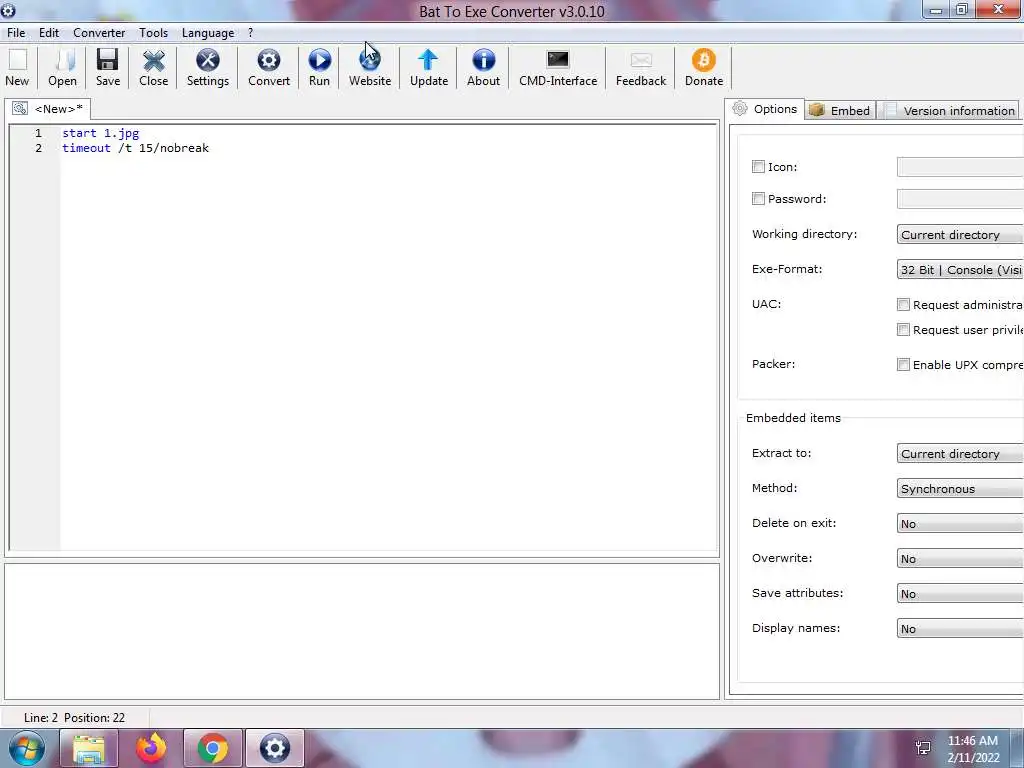Viewport: 1024px width, 768px height.
Task: Switch to the Version information tab
Action: (950, 110)
